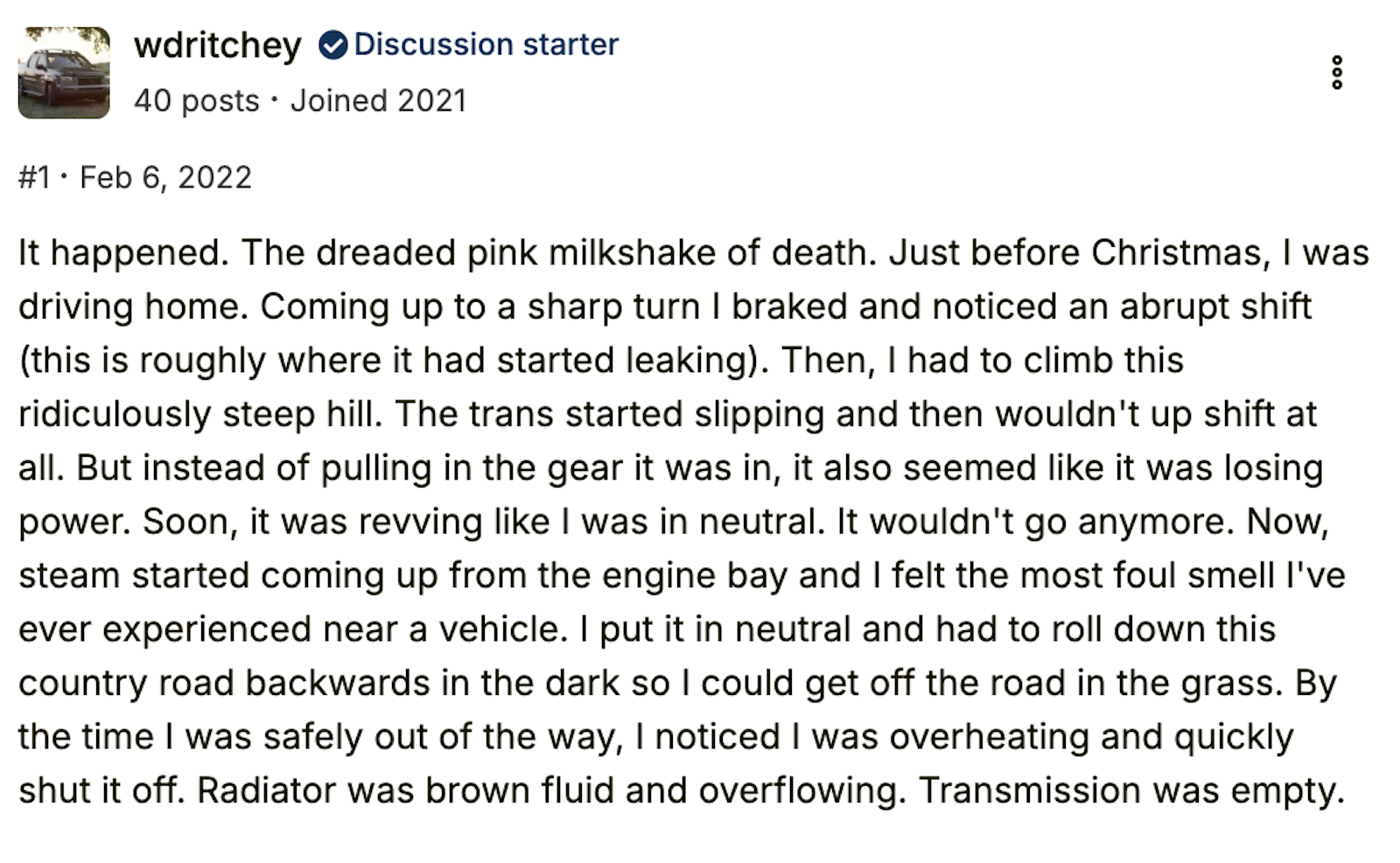The height and width of the screenshot is (863, 1400).
Task: Open the three-dot post options menu
Action: coord(1336,73)
